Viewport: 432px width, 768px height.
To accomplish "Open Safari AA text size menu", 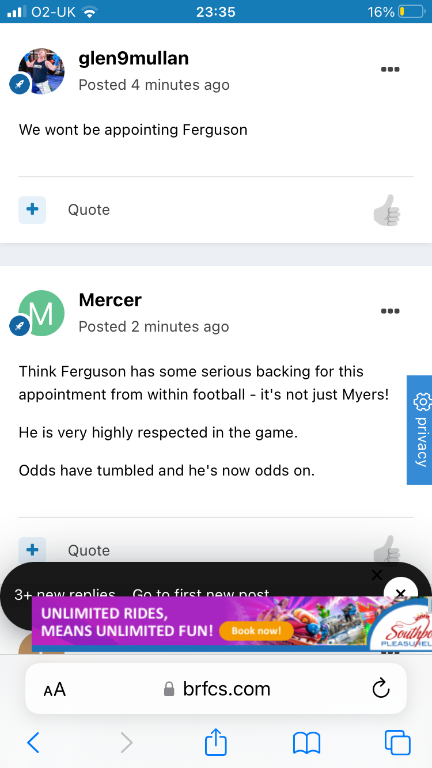I will (54, 690).
